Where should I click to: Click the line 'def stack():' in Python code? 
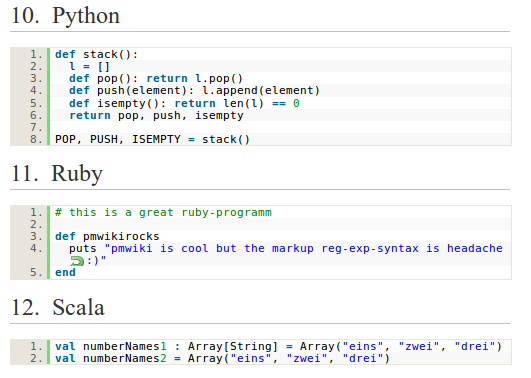[x=97, y=55]
